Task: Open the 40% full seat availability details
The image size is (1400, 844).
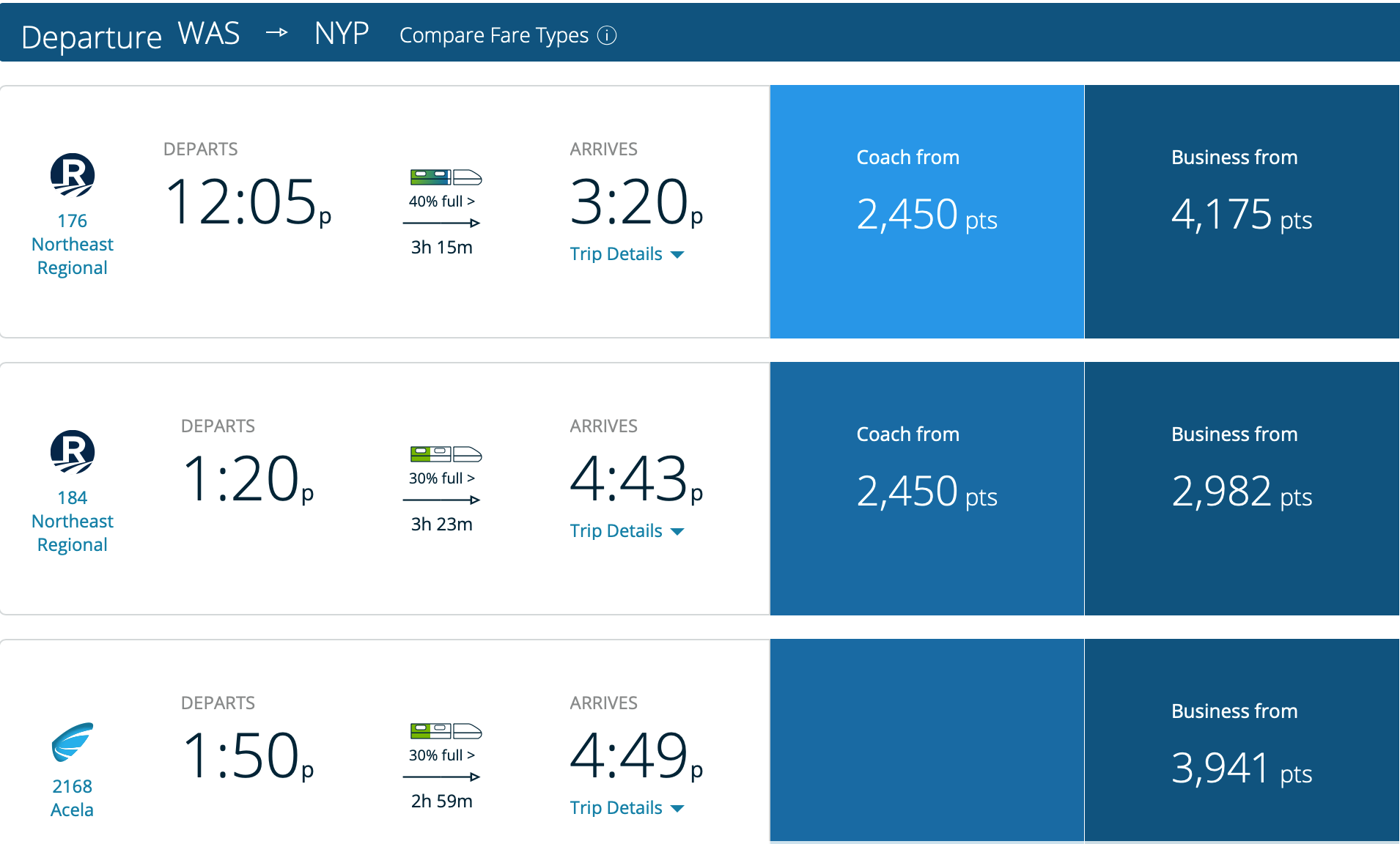Action: (441, 201)
